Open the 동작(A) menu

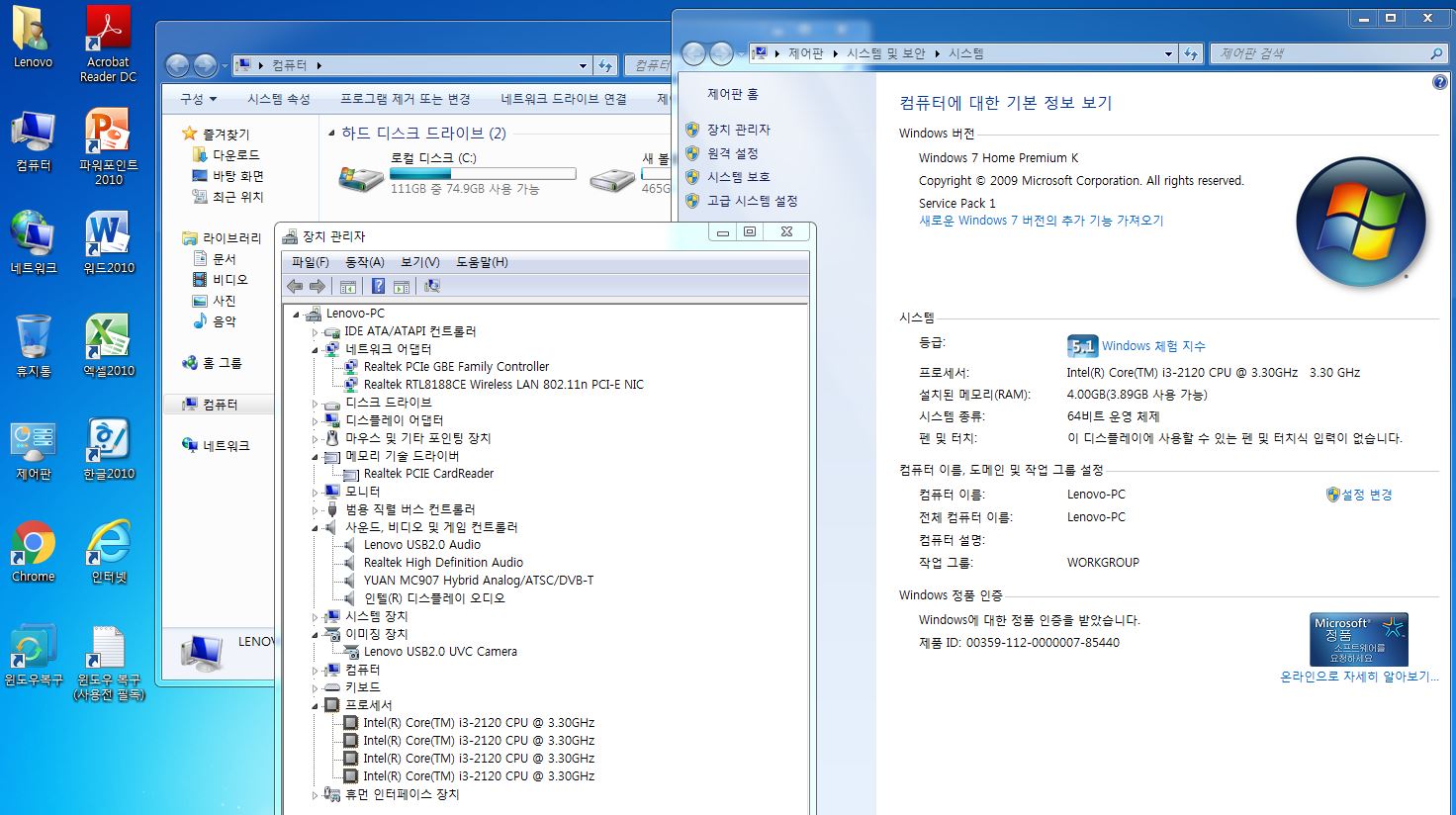point(364,262)
